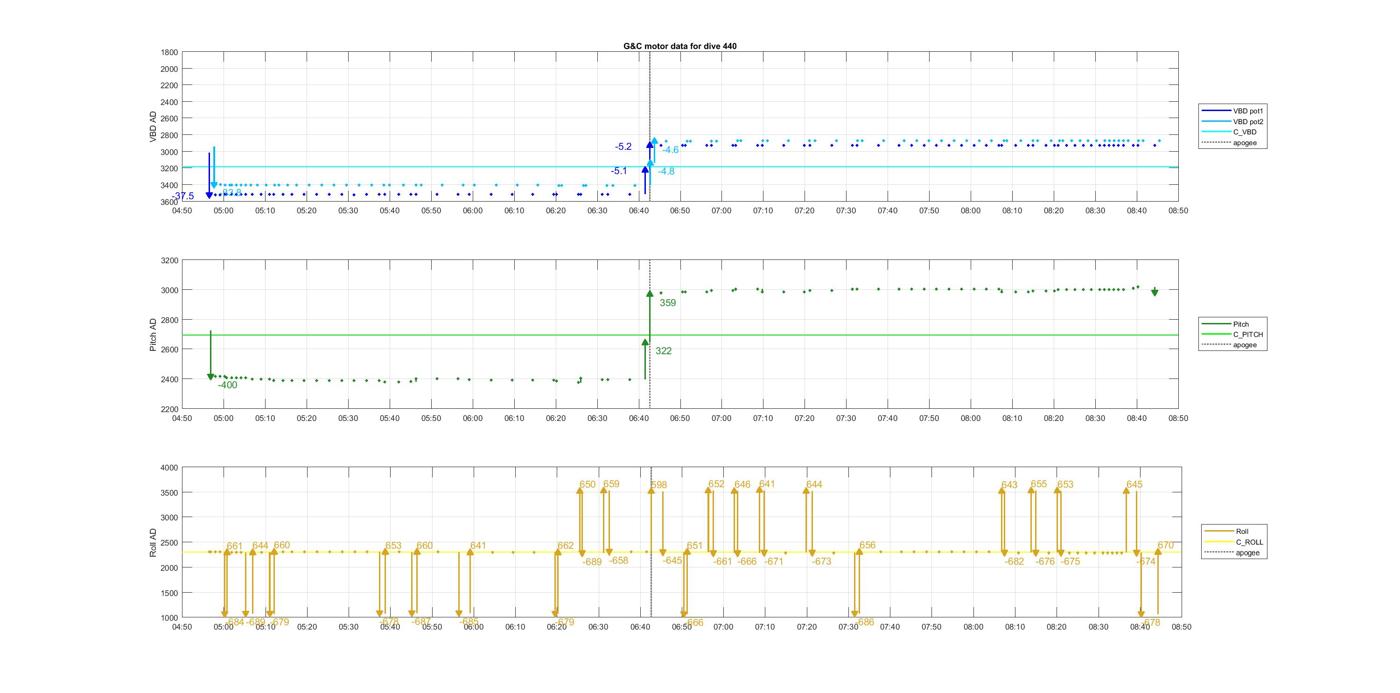Viewport: 1400px width, 693px height.
Task: Click the '-682' roll annotation
Action: pyautogui.click(x=1014, y=562)
